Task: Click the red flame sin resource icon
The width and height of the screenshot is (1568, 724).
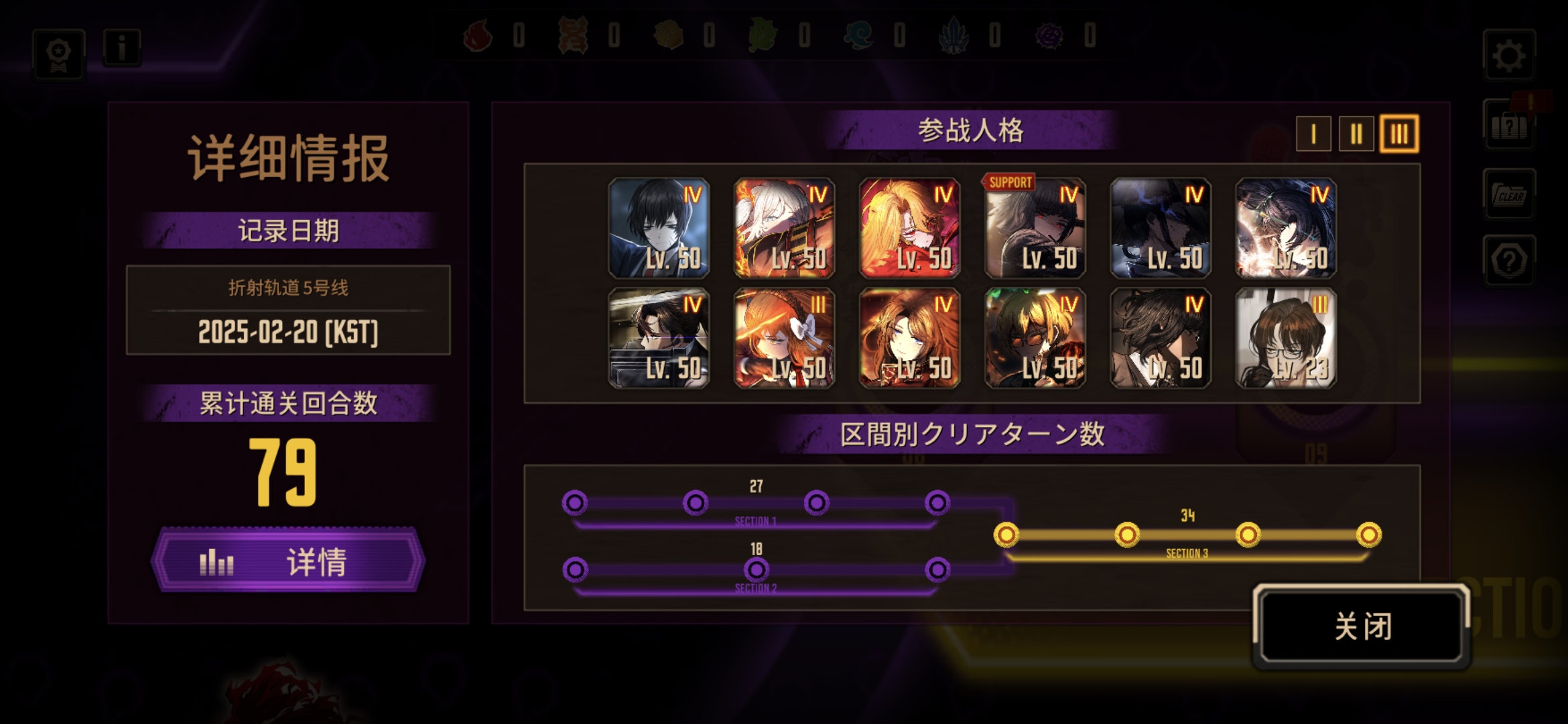Action: point(478,35)
